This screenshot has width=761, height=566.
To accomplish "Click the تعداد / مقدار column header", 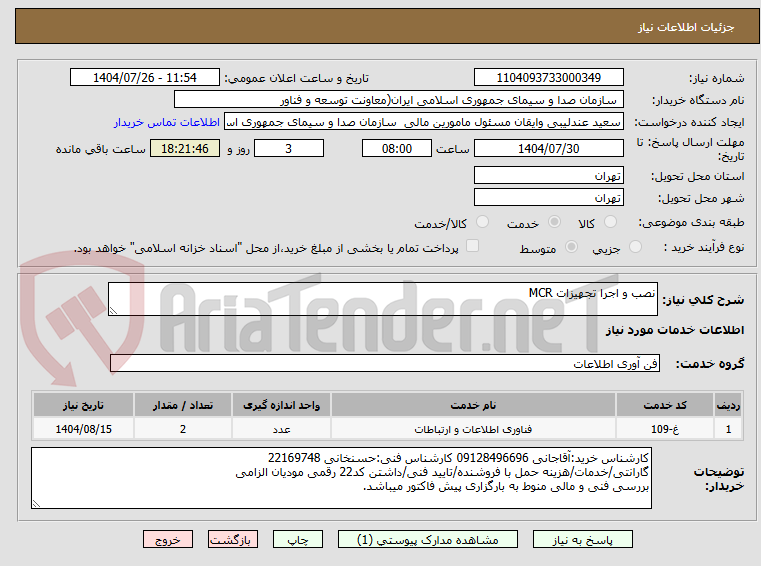I will click(x=182, y=405).
